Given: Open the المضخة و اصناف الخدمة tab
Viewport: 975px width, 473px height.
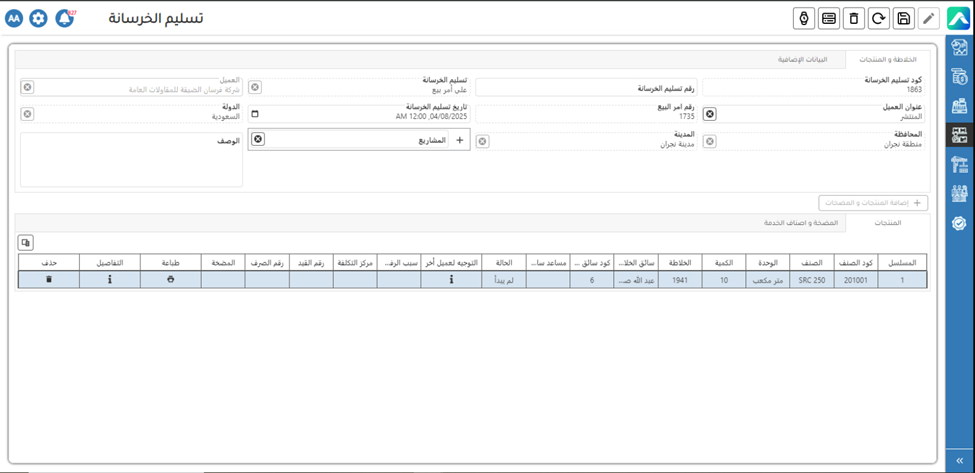Looking at the screenshot, I should point(799,222).
